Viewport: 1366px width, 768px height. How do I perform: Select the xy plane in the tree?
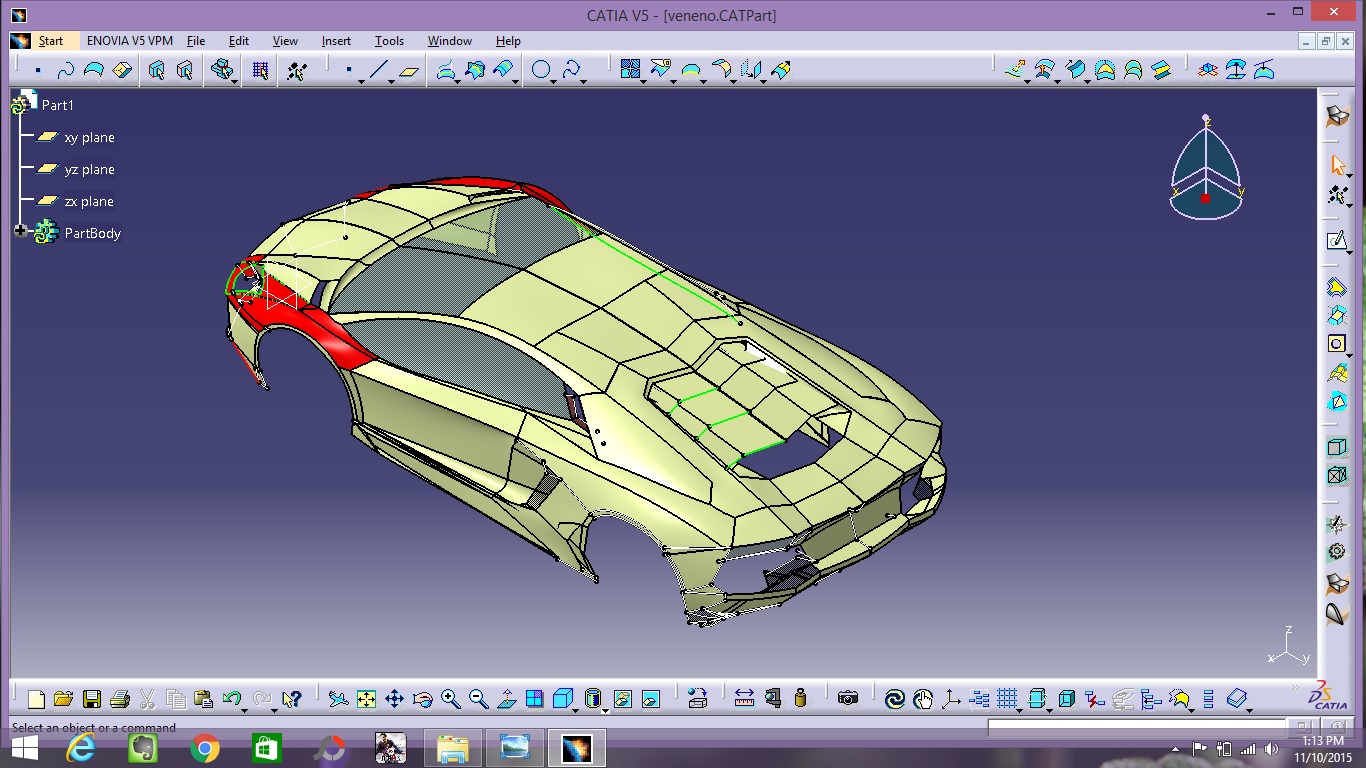(x=89, y=137)
